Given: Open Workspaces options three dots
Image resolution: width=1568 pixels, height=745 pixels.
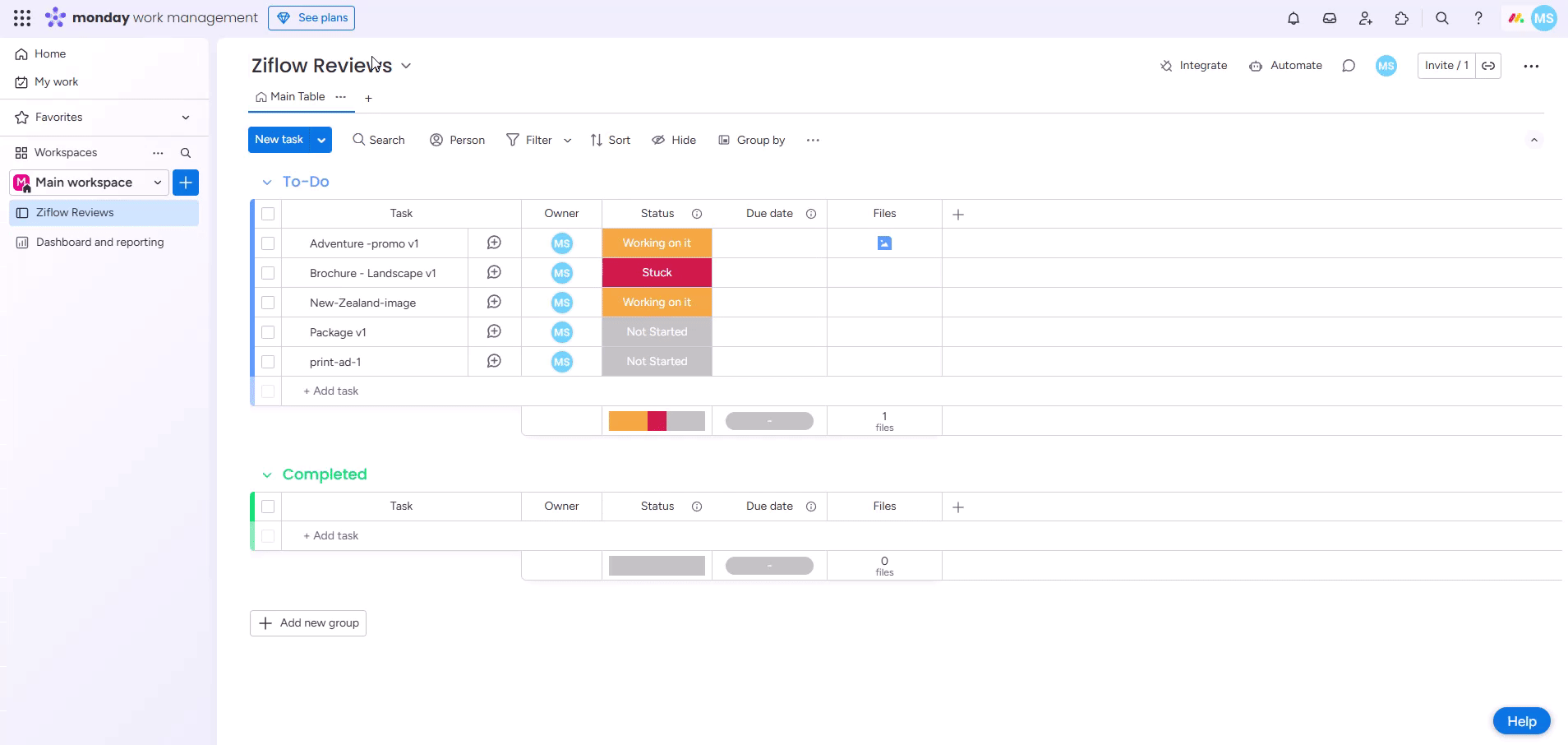Looking at the screenshot, I should 158,153.
